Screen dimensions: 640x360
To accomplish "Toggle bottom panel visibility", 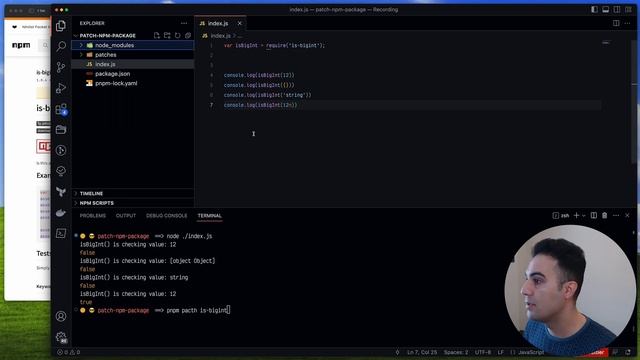I will 606,9.
